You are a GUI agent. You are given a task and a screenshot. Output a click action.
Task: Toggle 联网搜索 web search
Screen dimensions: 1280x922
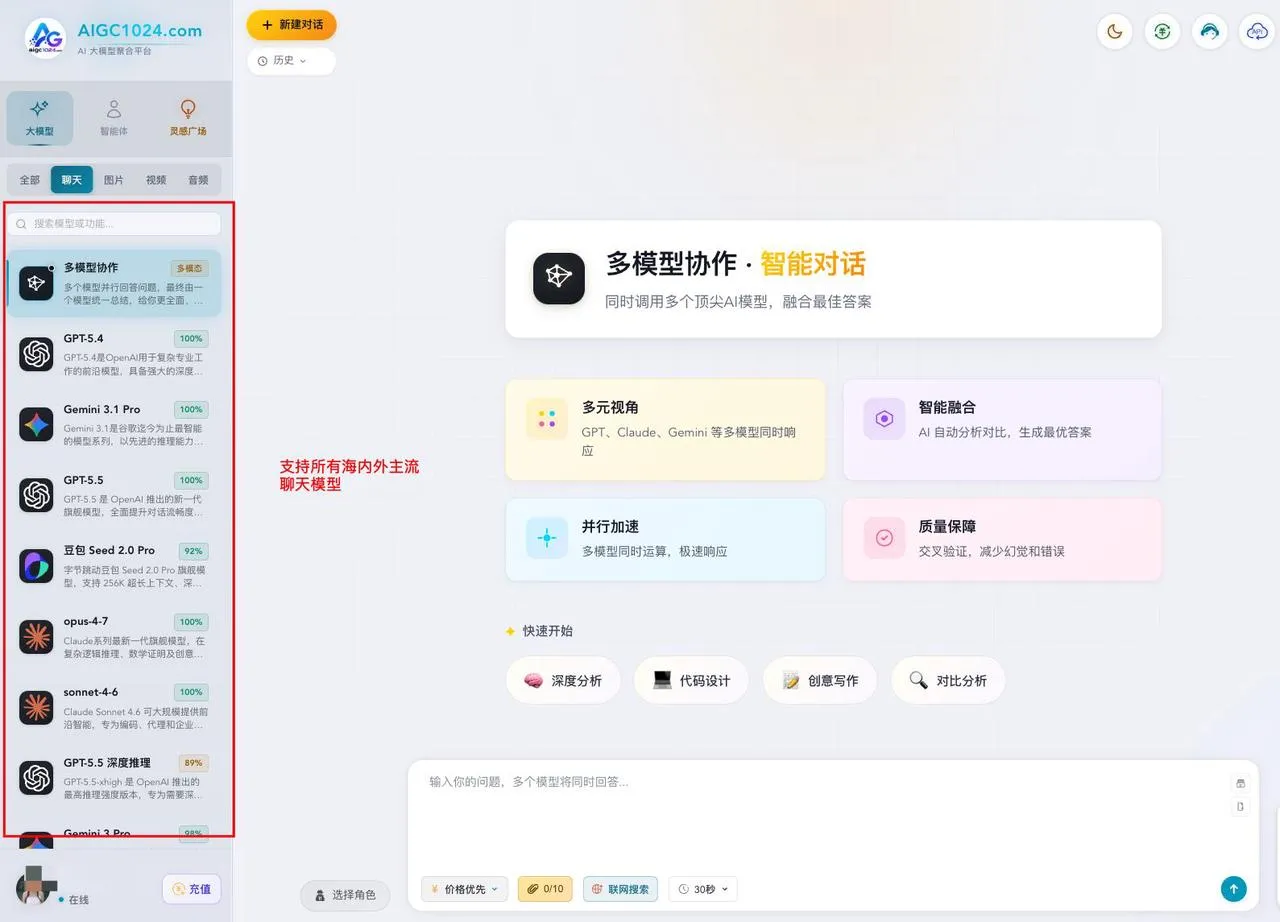(621, 889)
